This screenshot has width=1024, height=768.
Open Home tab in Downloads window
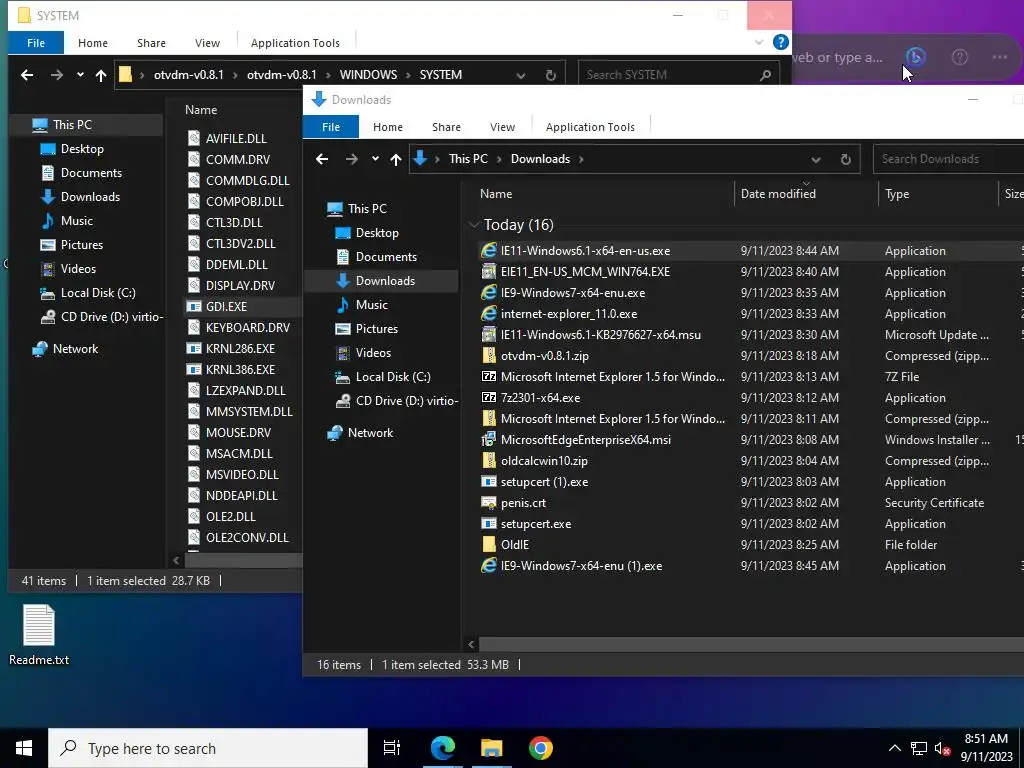(x=388, y=127)
